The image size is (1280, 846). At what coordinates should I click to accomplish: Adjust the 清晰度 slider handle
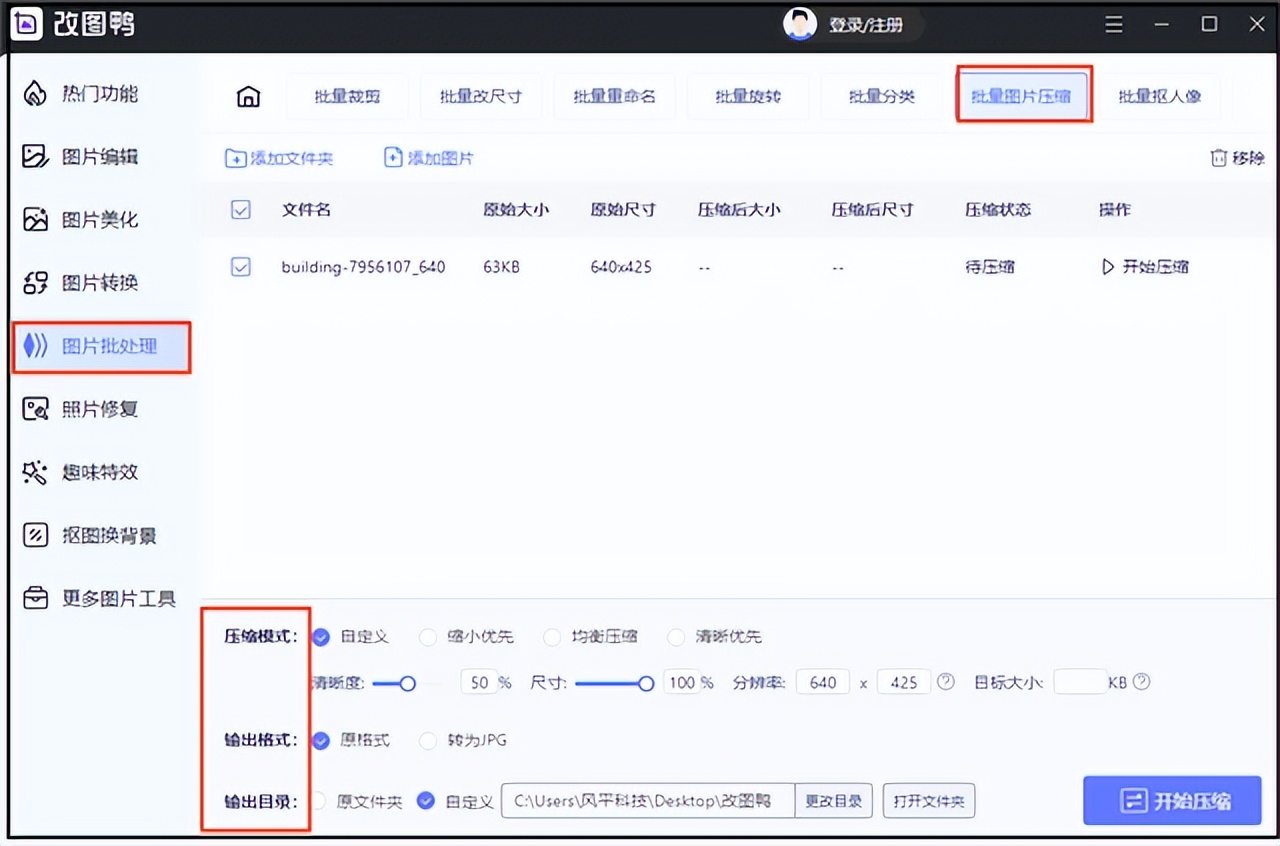[406, 683]
